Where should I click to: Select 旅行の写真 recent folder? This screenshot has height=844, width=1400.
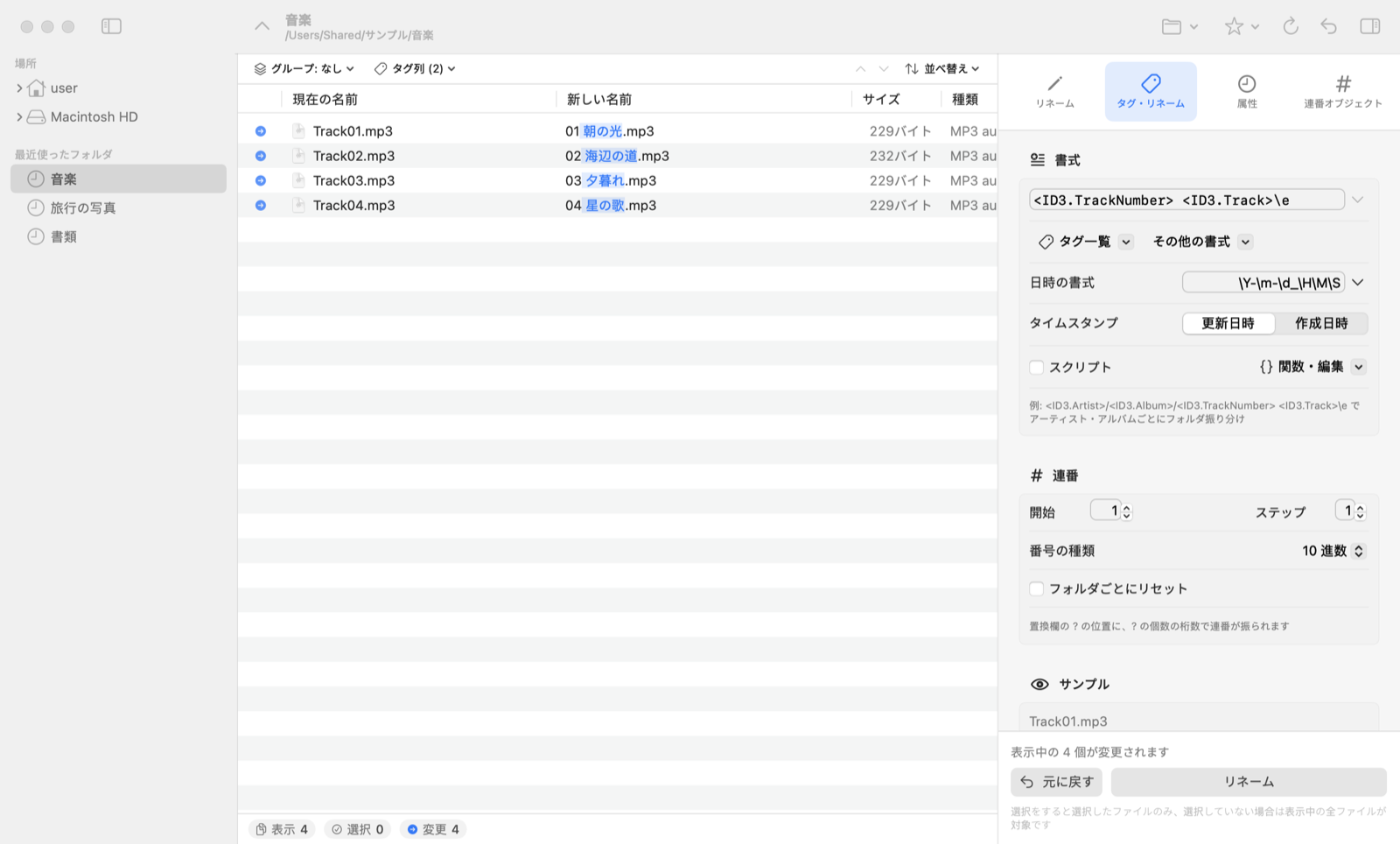pos(118,207)
